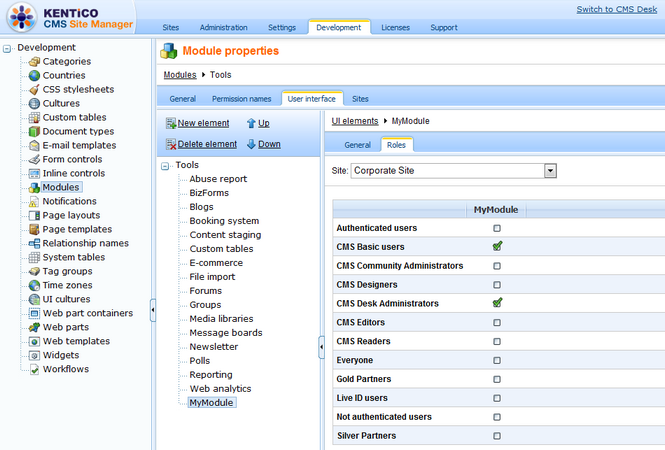Click the Custom tables grid icon in Development tree

point(34,117)
